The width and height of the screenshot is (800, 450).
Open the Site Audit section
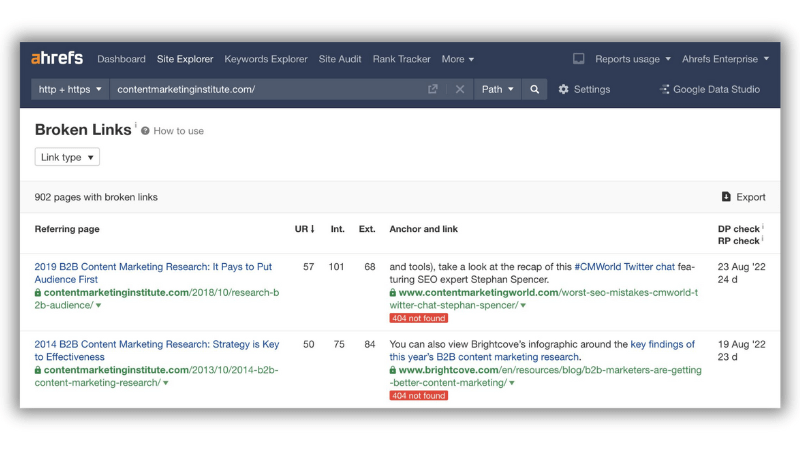(x=340, y=59)
